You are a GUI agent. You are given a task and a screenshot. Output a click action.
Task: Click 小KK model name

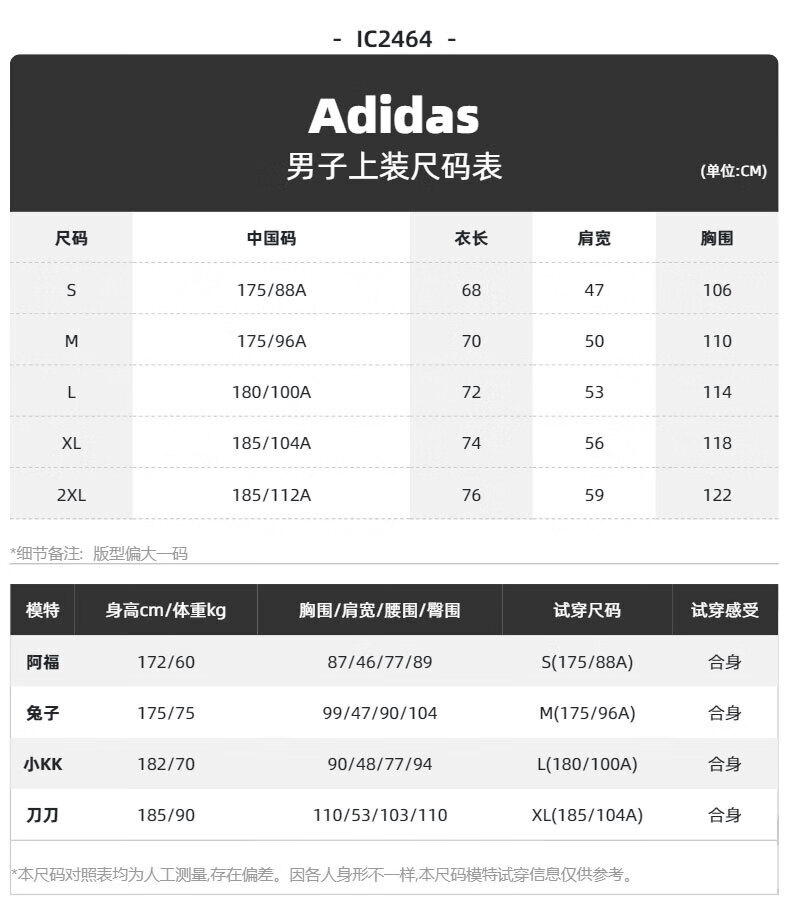[x=43, y=764]
